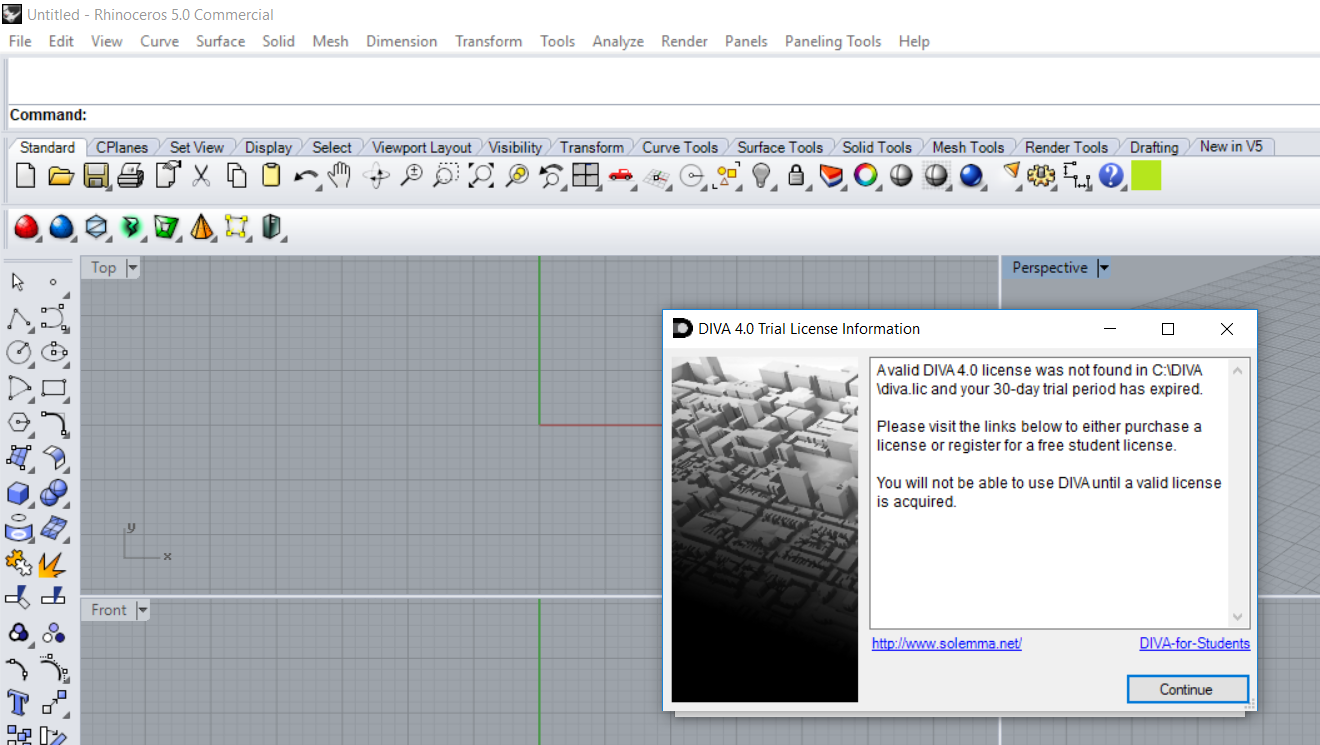The width and height of the screenshot is (1320, 745).
Task: Click the Undo arrow icon
Action: (305, 177)
